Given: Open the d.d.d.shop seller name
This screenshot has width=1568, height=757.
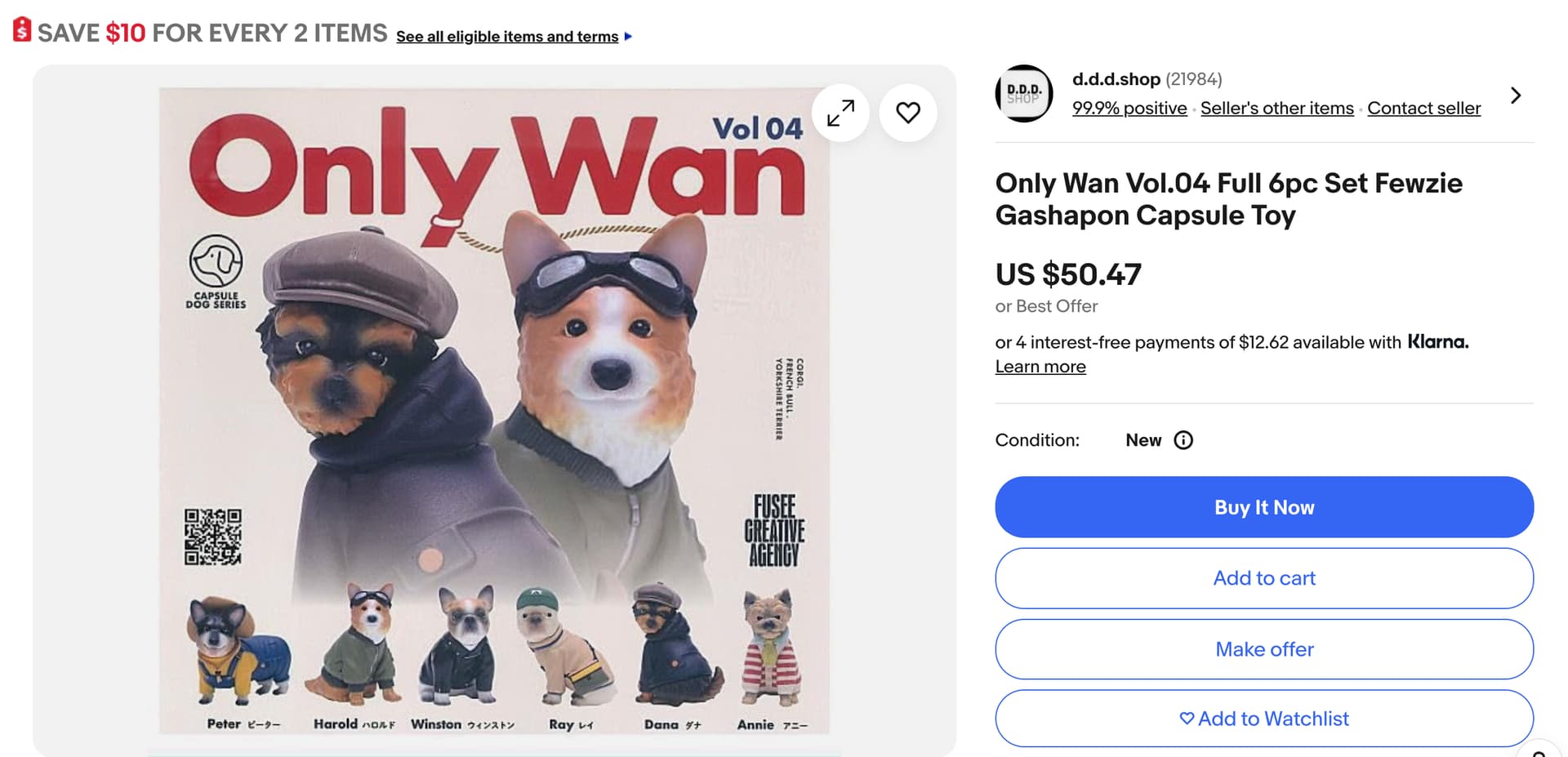Looking at the screenshot, I should [1116, 79].
